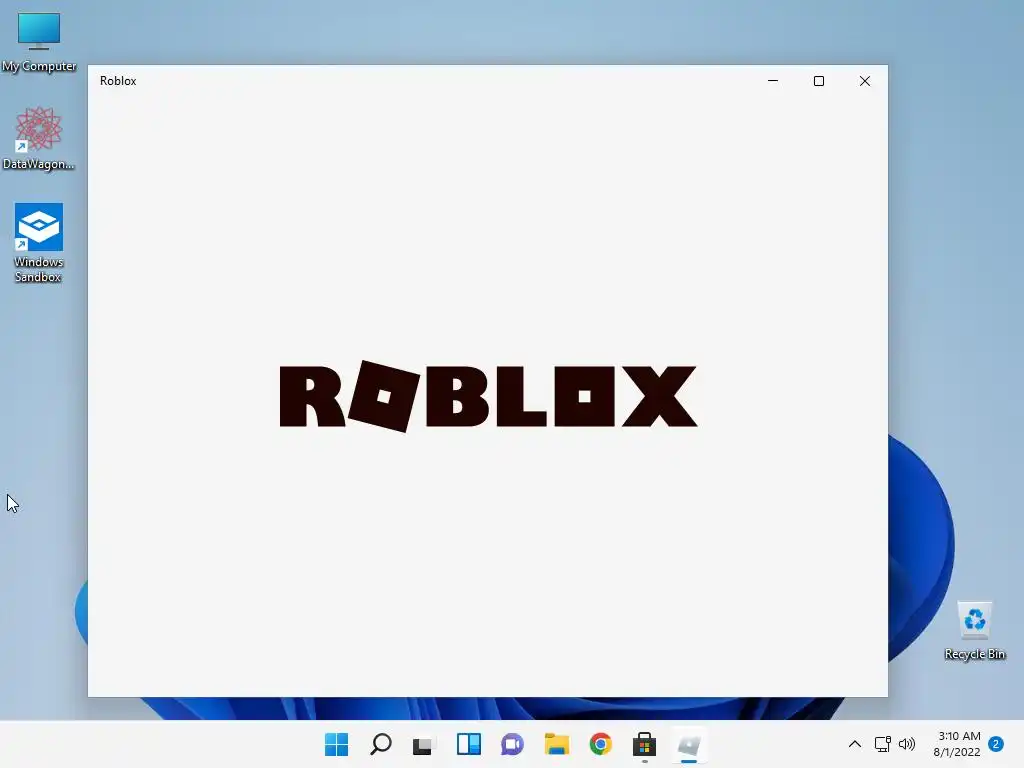Open the clock and date panel
The height and width of the screenshot is (768, 1024).
point(957,744)
